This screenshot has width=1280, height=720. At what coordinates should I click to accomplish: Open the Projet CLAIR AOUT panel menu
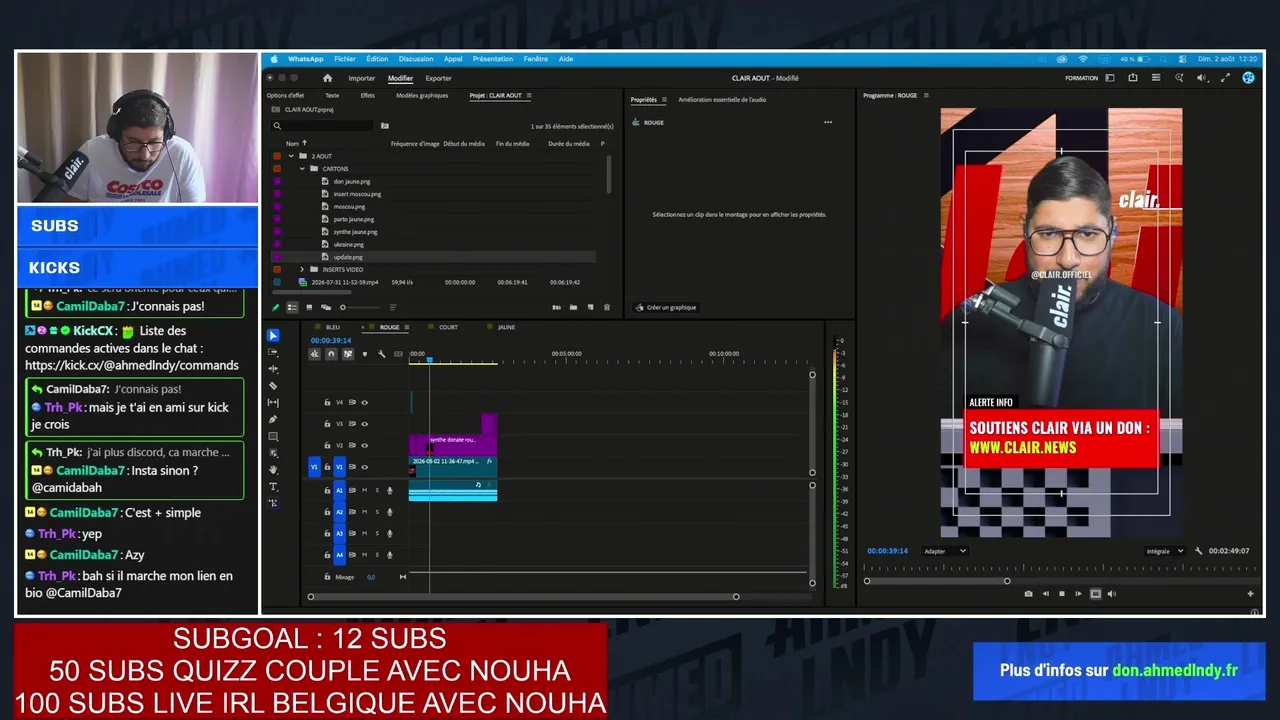point(529,95)
